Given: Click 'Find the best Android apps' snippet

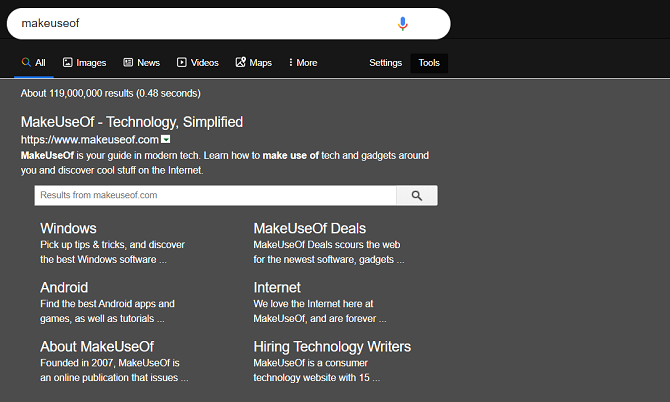Looking at the screenshot, I should [x=107, y=311].
